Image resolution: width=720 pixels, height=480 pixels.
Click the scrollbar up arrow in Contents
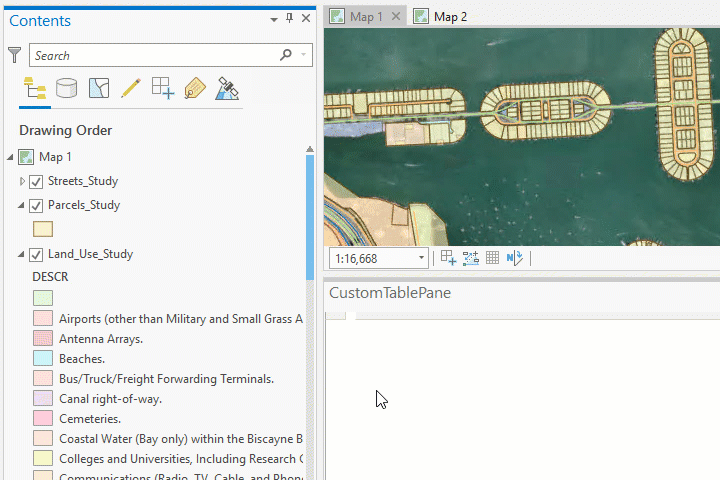[x=310, y=149]
